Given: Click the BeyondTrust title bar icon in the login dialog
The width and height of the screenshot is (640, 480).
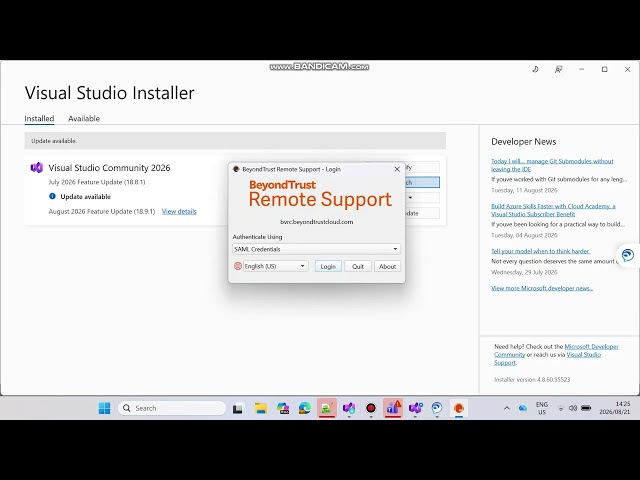Looking at the screenshot, I should [236, 169].
